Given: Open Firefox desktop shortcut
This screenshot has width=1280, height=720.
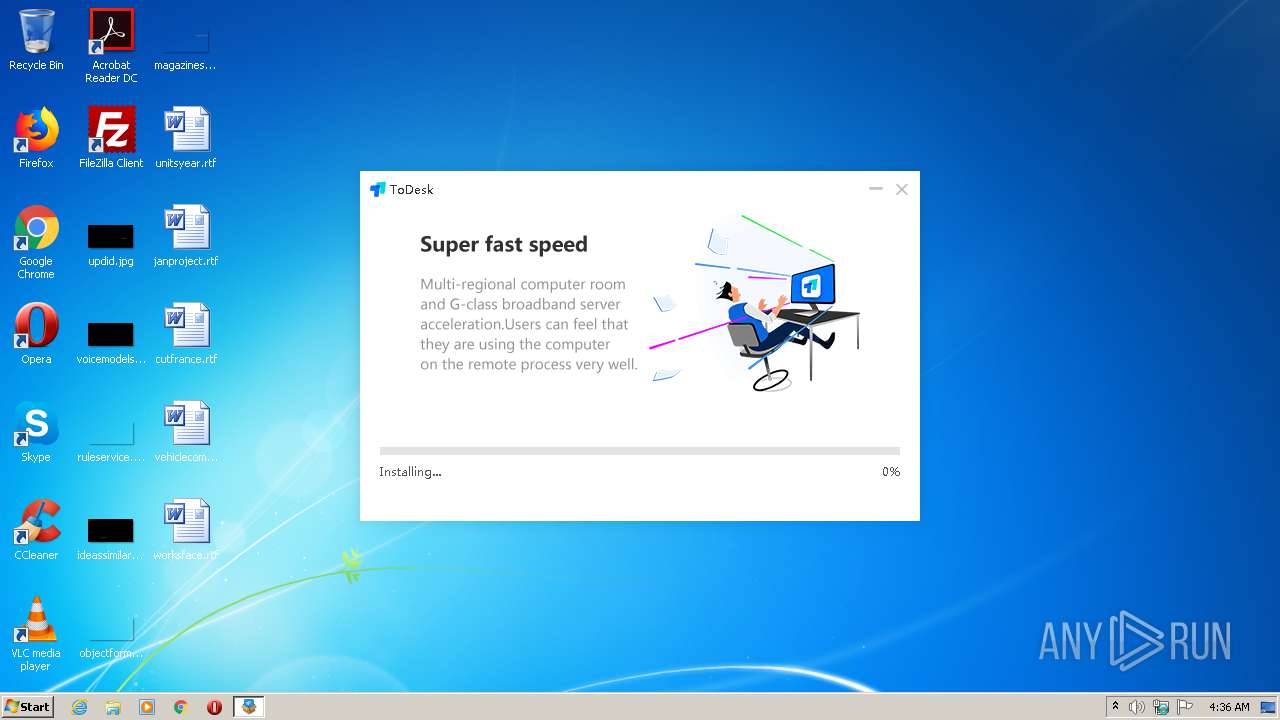Looking at the screenshot, I should click(36, 138).
